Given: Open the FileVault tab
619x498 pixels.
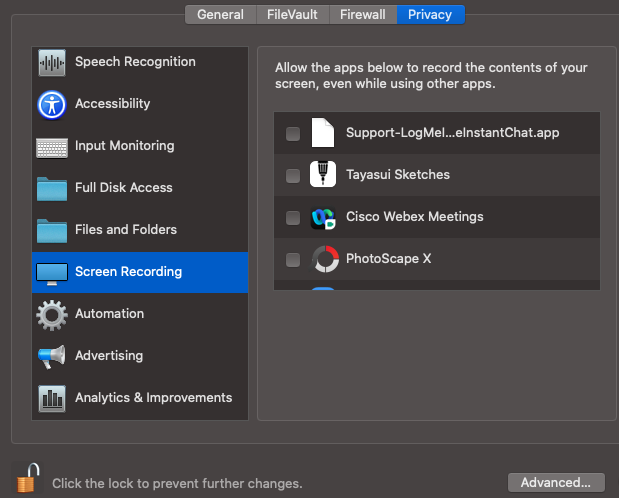Looking at the screenshot, I should 291,15.
